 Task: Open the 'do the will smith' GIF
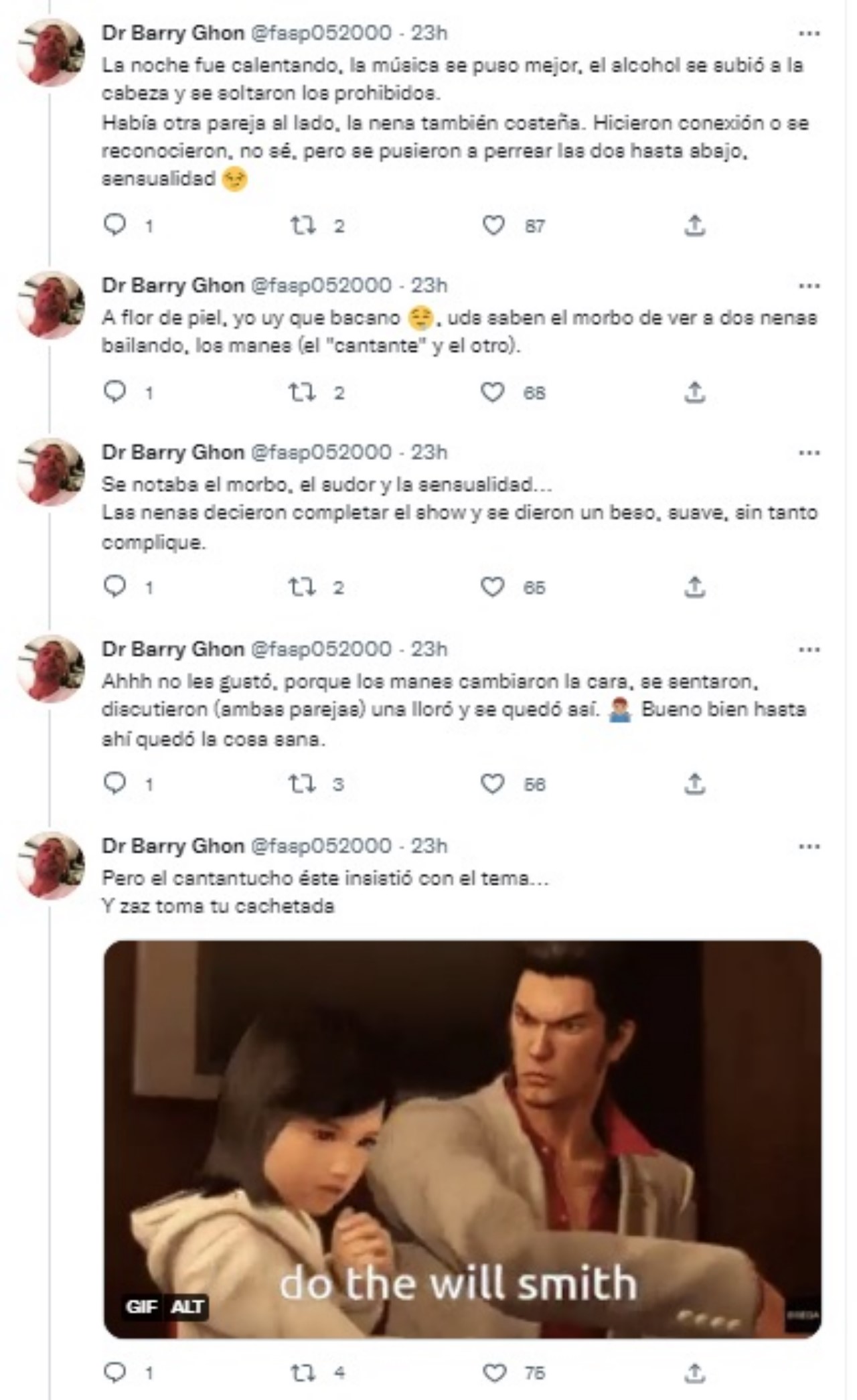tap(462, 1138)
